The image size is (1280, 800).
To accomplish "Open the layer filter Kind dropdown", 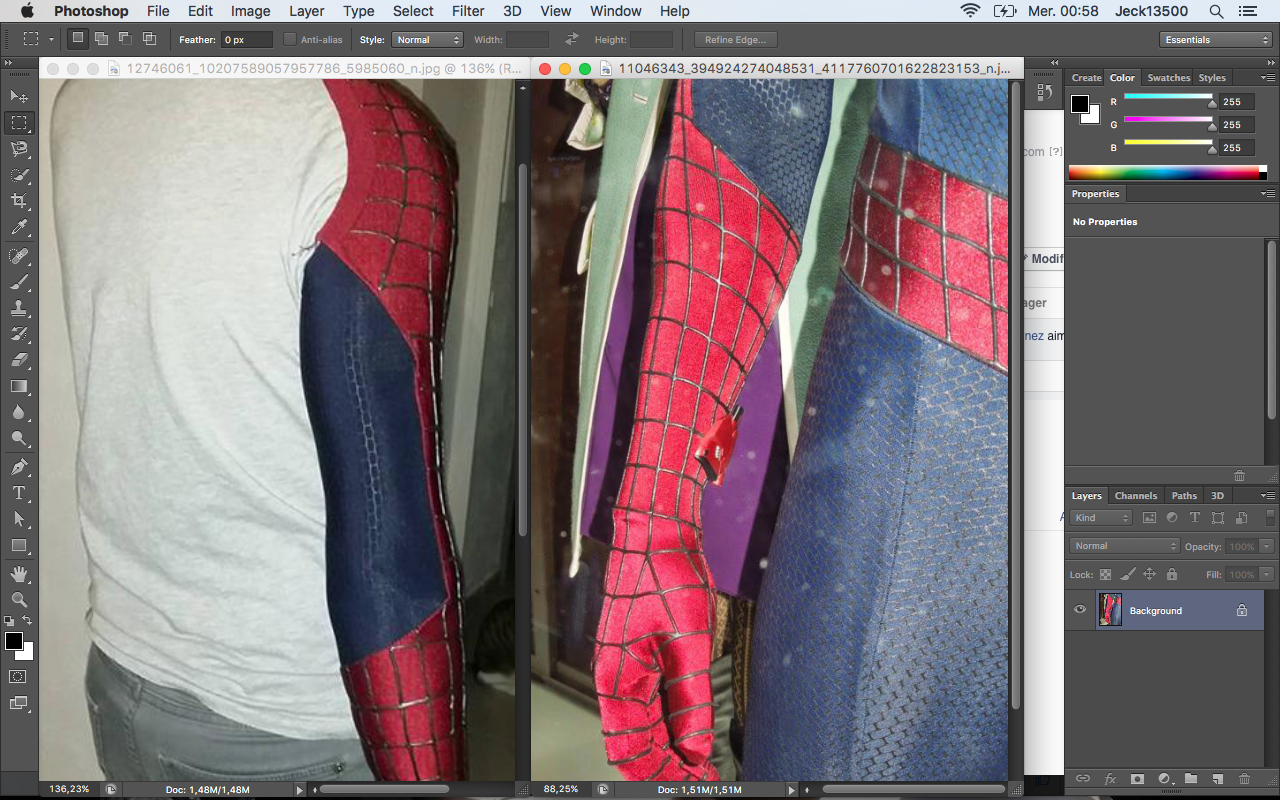I will 1101,518.
